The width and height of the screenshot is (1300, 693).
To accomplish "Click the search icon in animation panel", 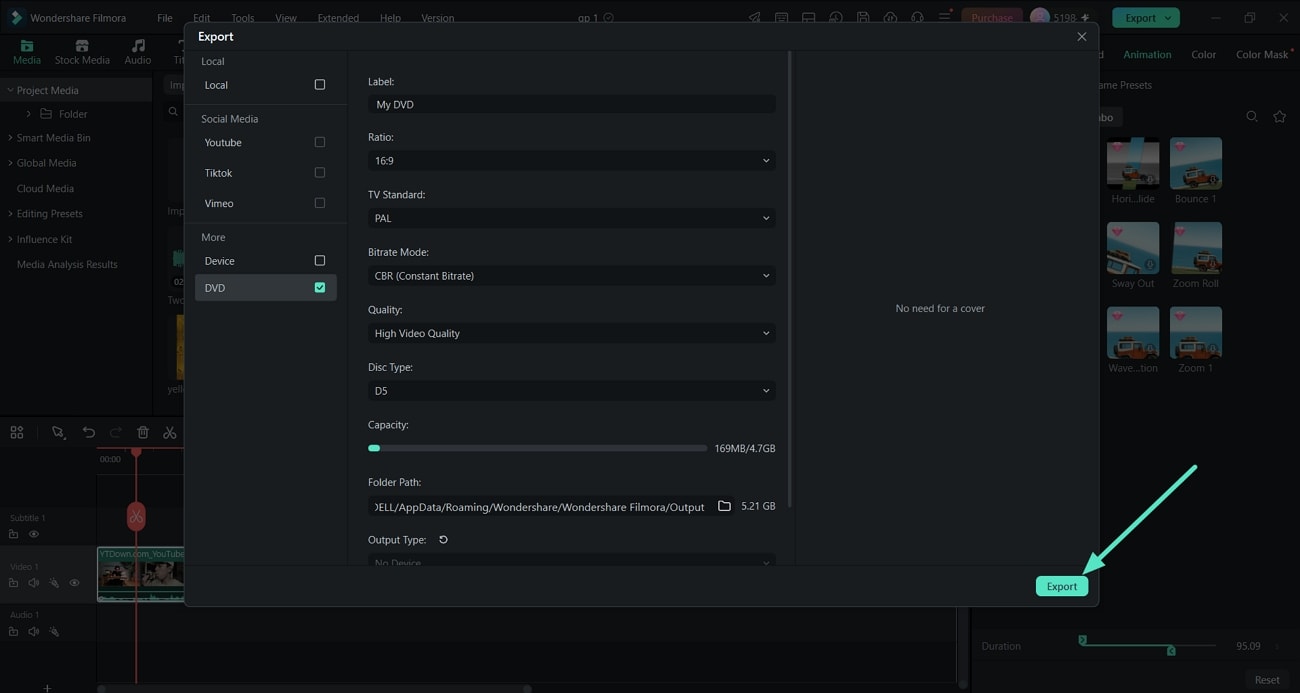I will point(1252,117).
